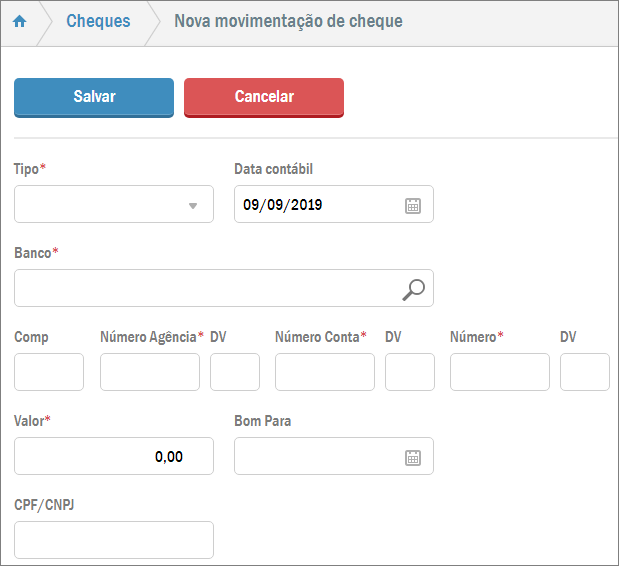Focus the Bom Para date field
Image resolution: width=619 pixels, height=566 pixels.
click(315, 456)
